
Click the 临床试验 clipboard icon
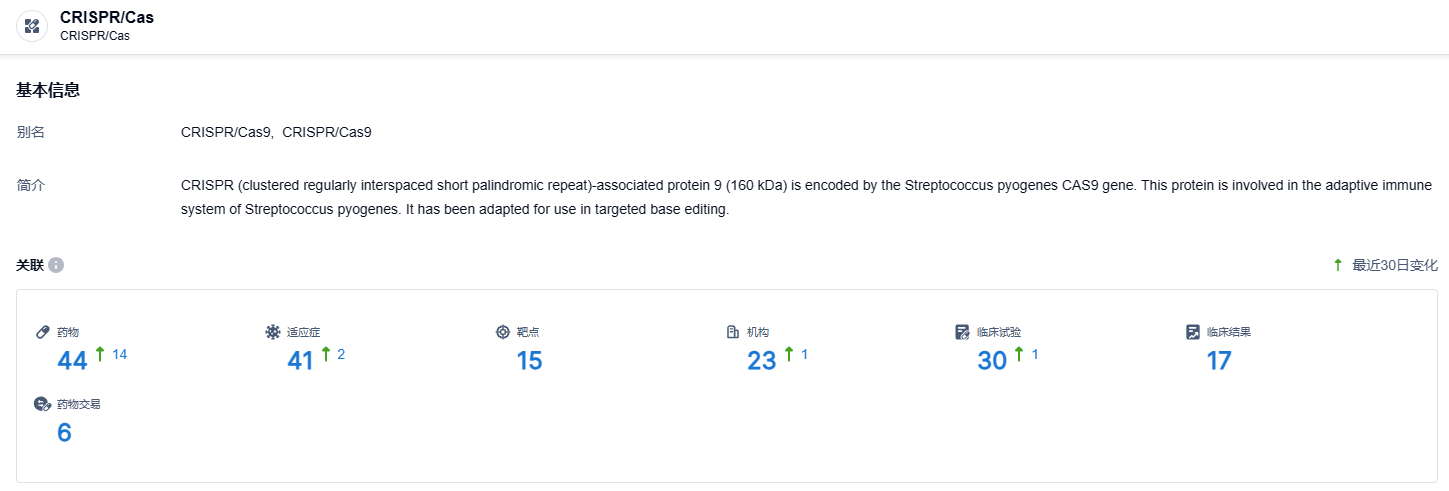tap(963, 332)
